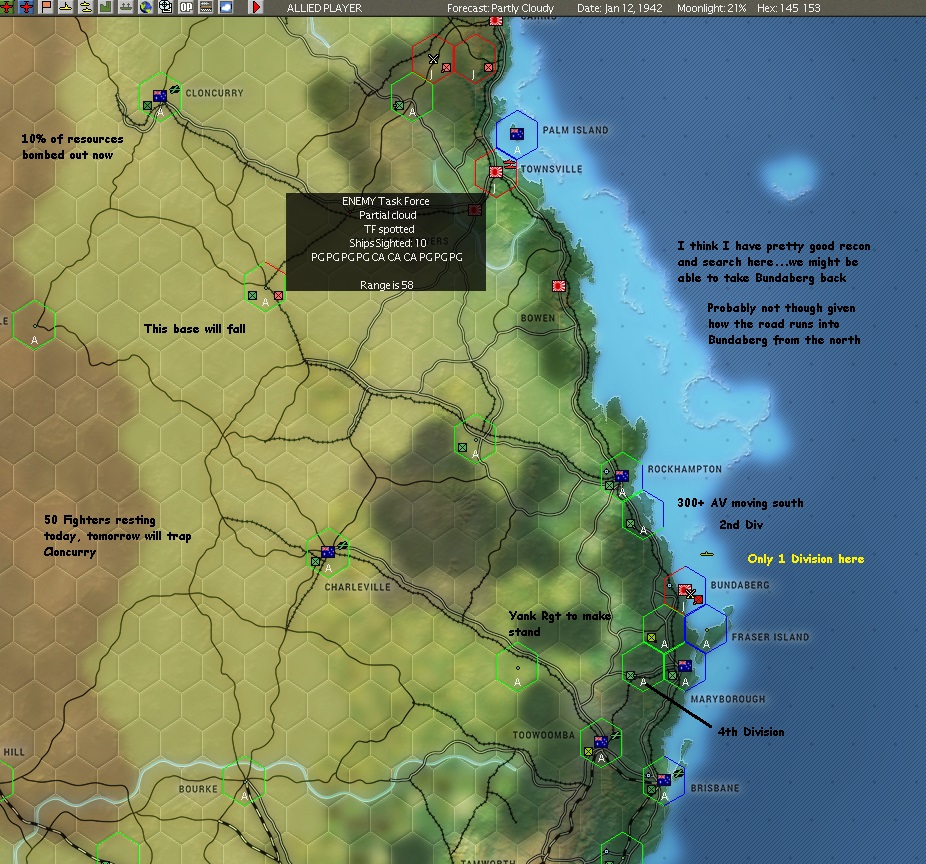Click the OP toolbar button
This screenshot has height=864, width=926.
click(186, 7)
